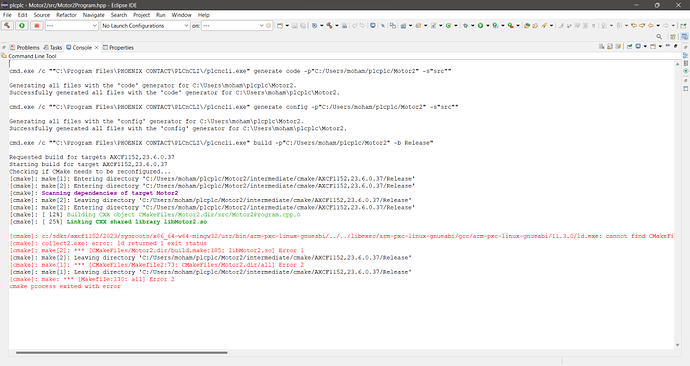Screen dimensions: 690x366
Task: Minimize the Console view panel
Action: (668, 46)
